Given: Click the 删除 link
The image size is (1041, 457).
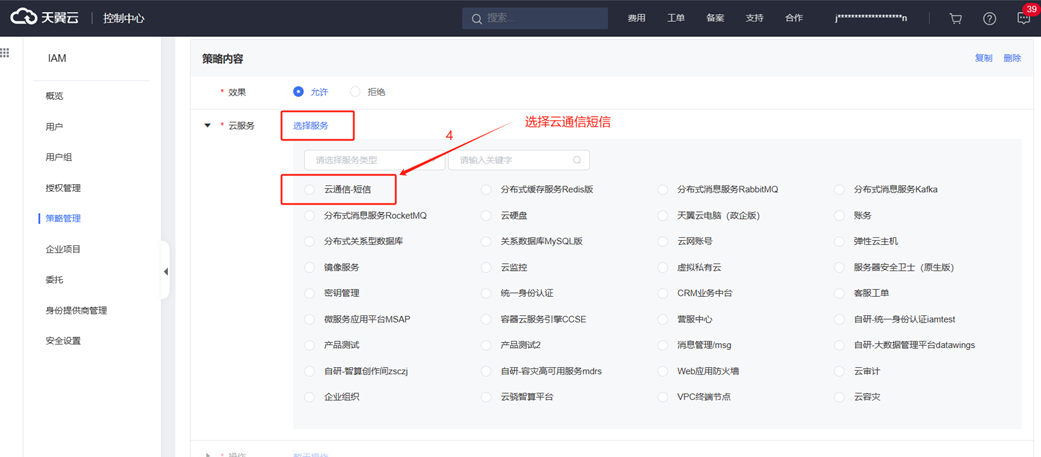Looking at the screenshot, I should point(1012,58).
